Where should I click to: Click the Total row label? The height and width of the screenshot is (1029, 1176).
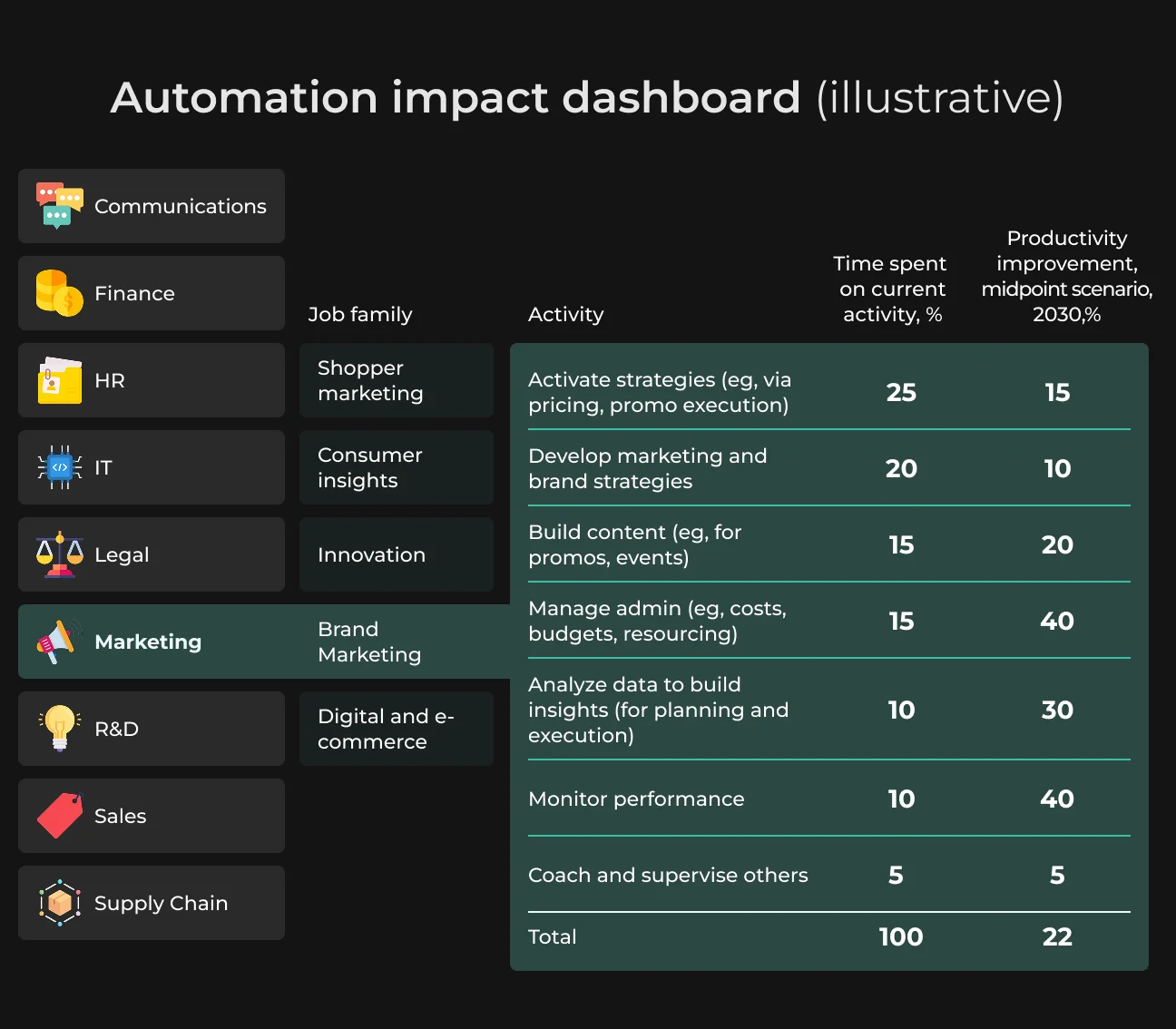click(x=552, y=936)
